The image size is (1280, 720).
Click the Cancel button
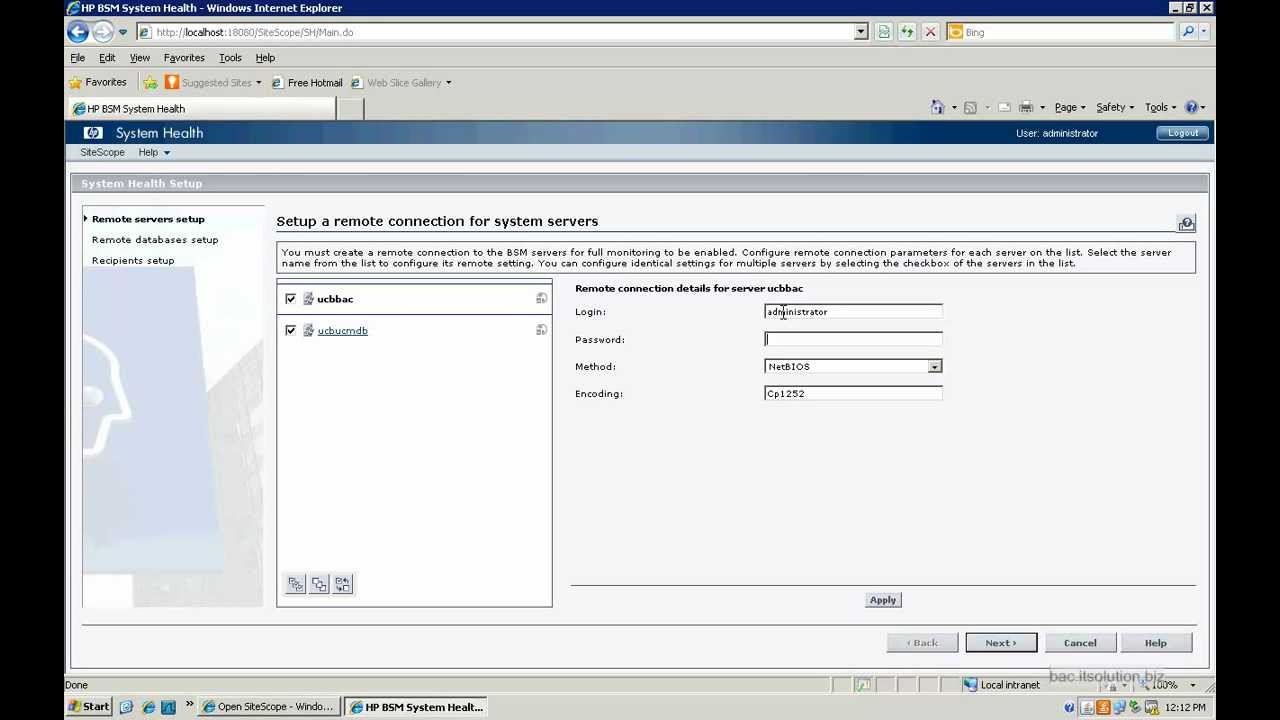coord(1080,643)
